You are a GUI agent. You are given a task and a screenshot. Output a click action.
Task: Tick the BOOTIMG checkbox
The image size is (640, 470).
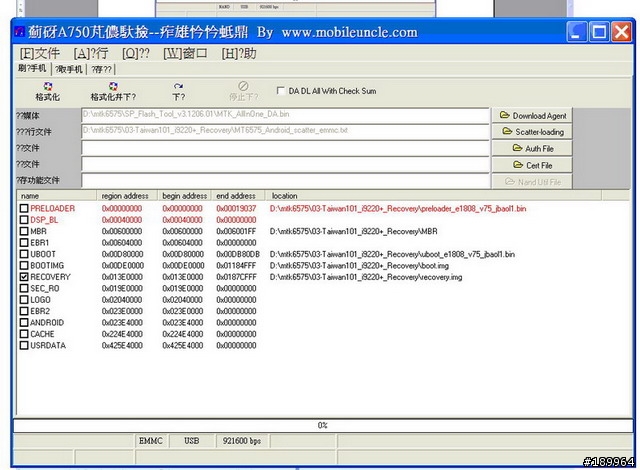click(24, 266)
